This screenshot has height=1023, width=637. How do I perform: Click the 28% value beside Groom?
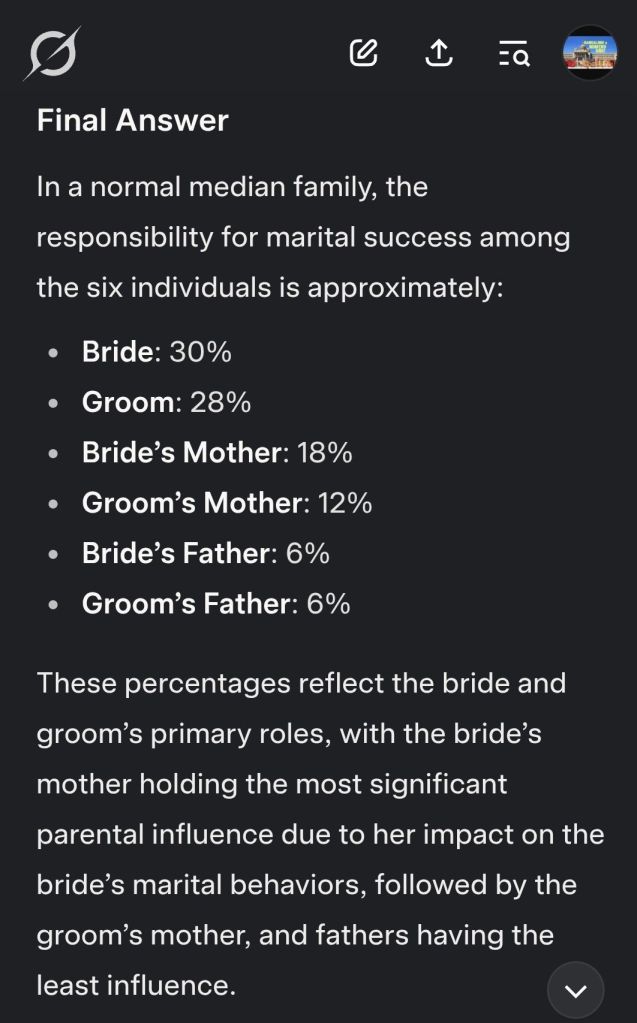(220, 402)
